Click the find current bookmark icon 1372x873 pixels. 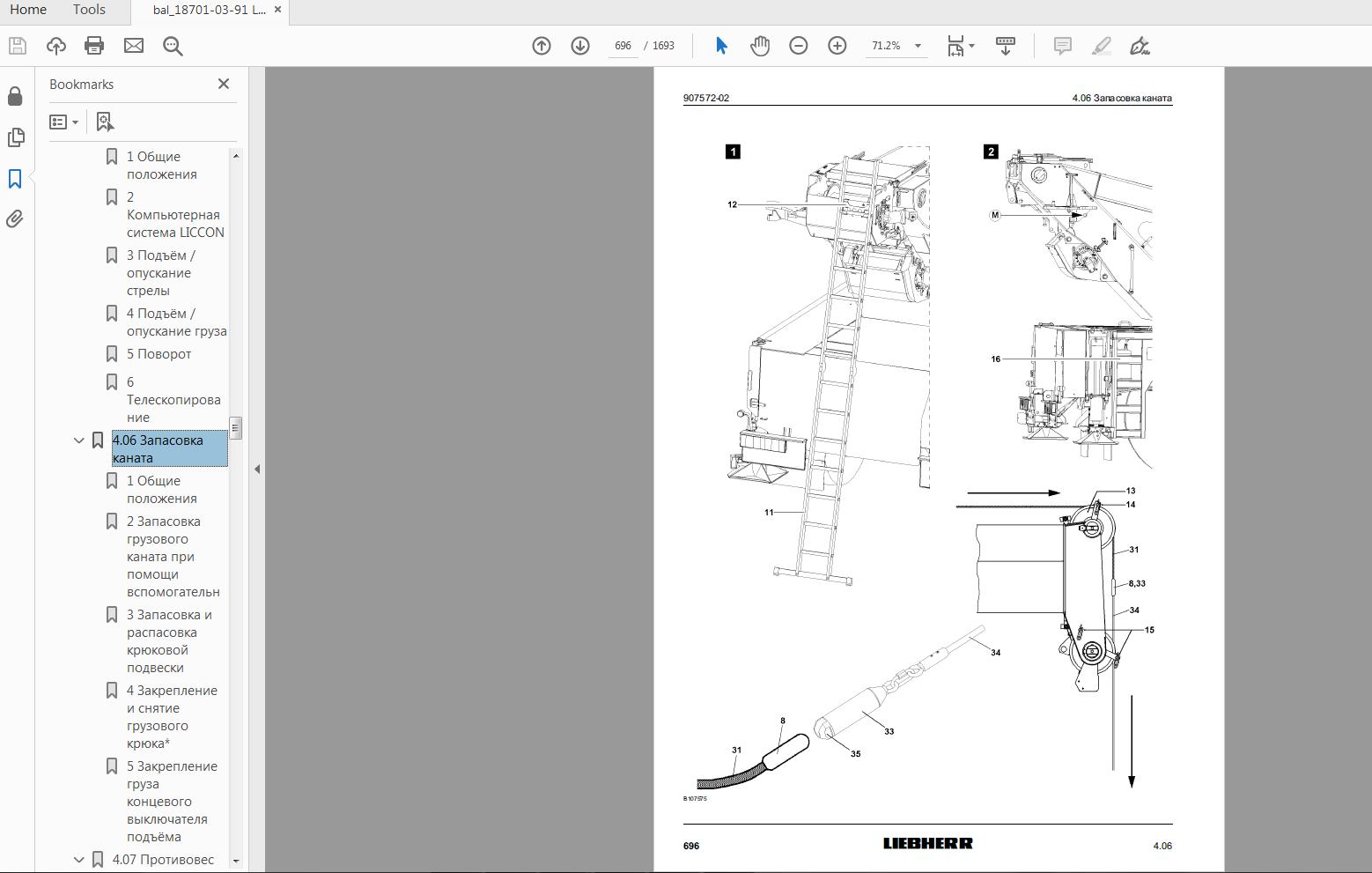tap(105, 122)
